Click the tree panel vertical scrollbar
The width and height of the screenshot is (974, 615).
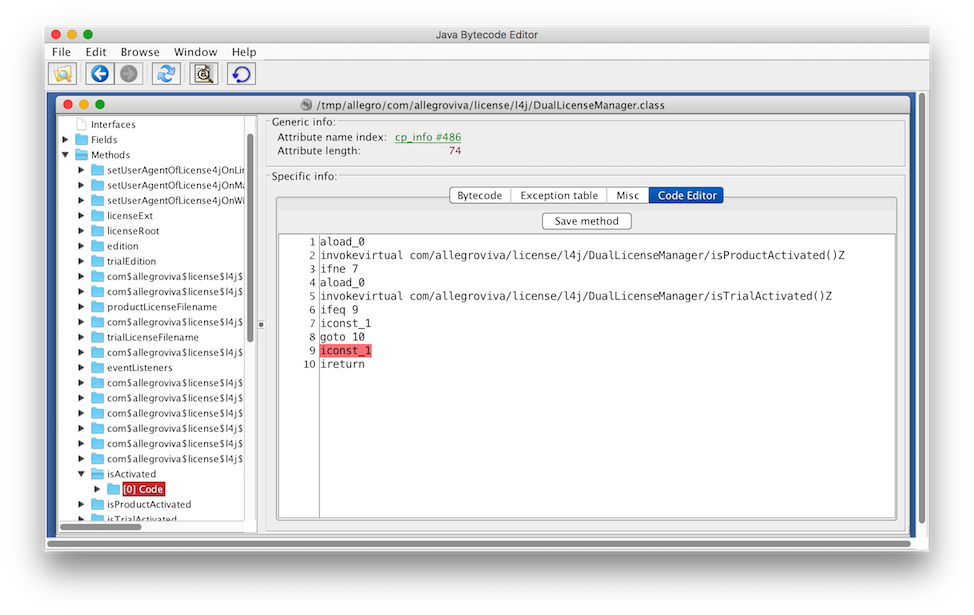click(x=250, y=237)
